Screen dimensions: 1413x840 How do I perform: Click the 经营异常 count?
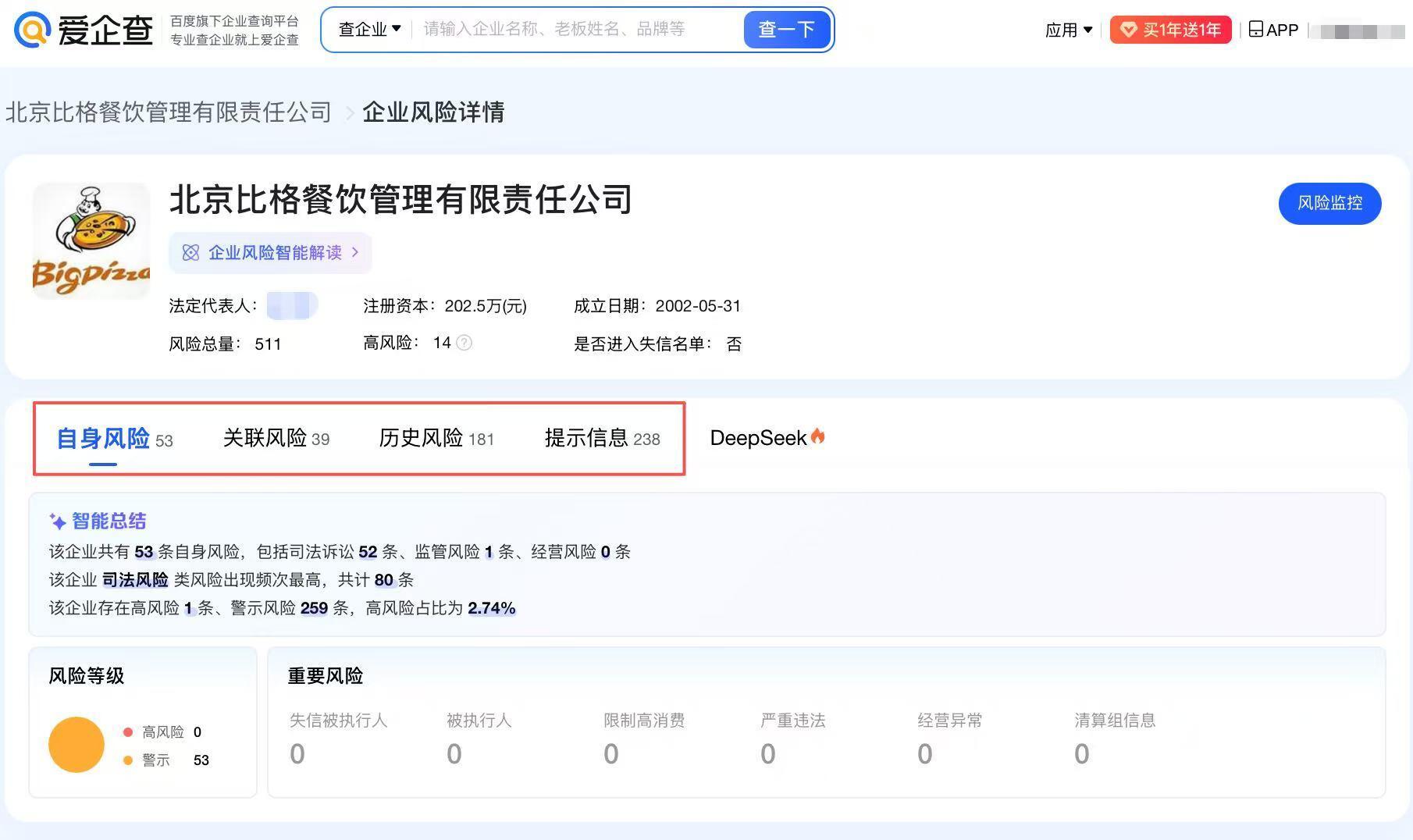click(x=925, y=754)
